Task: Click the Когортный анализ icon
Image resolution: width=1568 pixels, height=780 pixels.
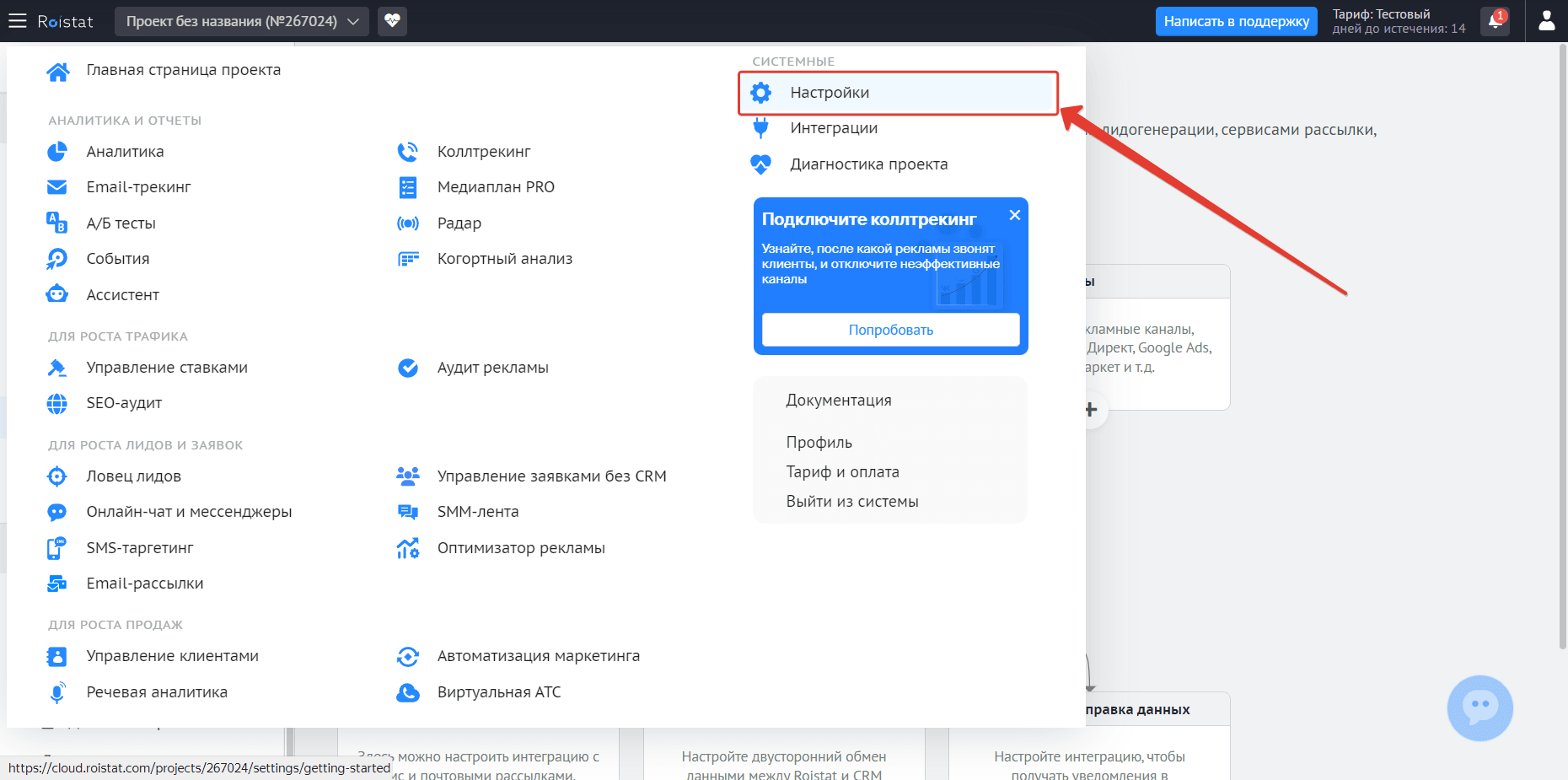Action: click(408, 259)
